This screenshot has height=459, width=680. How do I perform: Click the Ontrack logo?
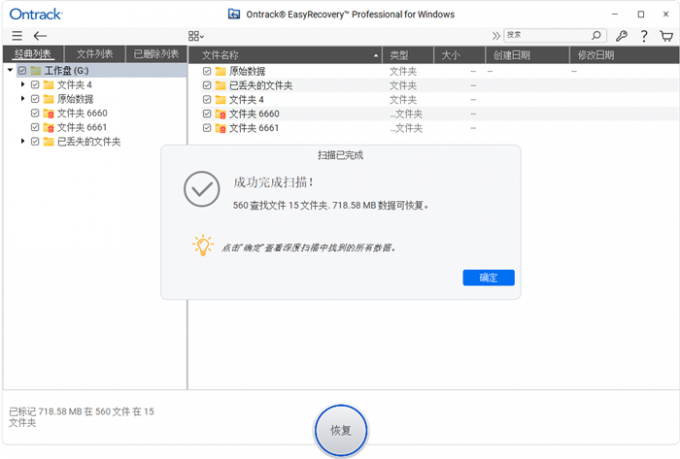(36, 14)
